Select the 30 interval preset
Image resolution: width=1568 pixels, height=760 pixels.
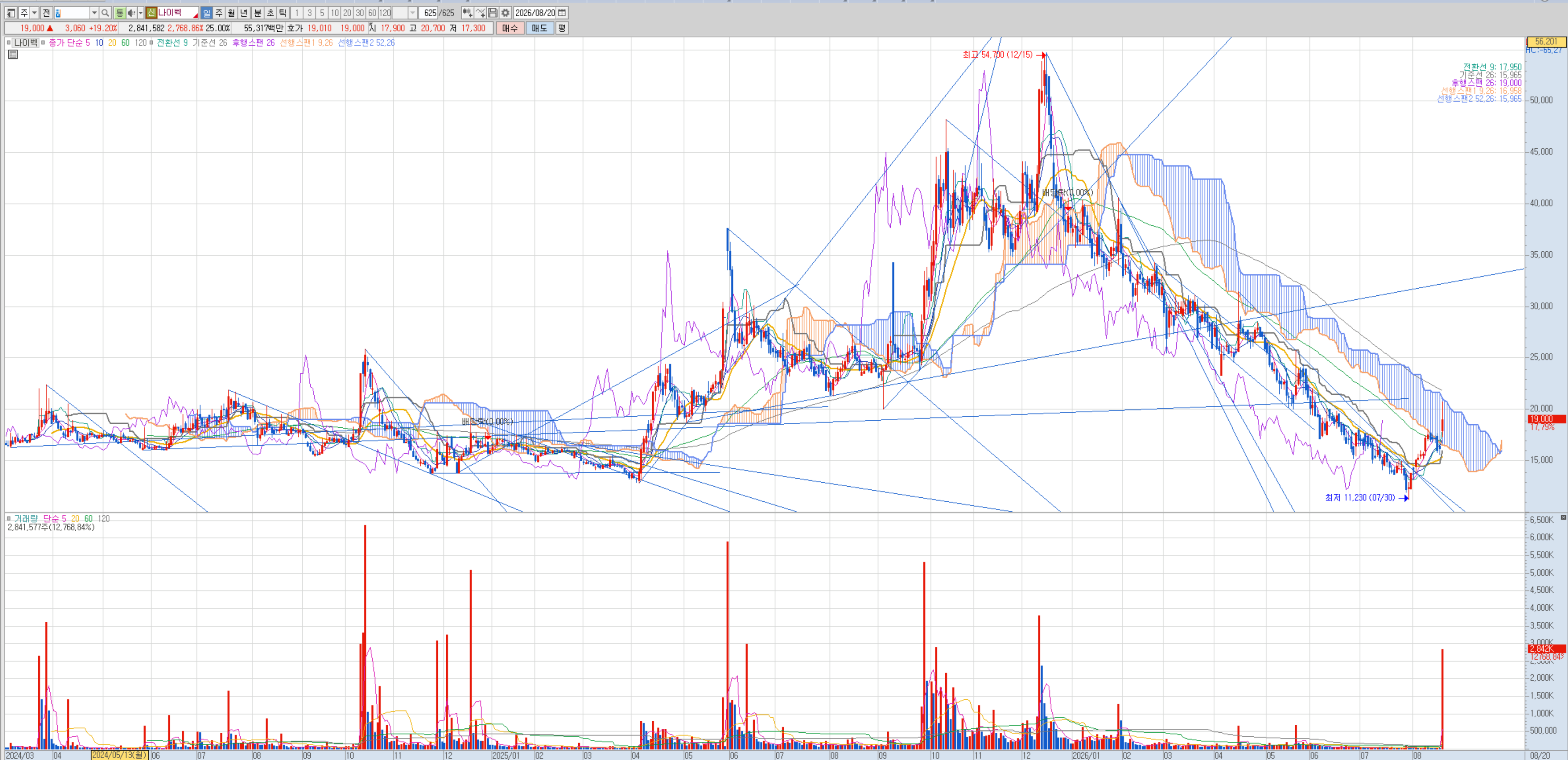click(360, 13)
